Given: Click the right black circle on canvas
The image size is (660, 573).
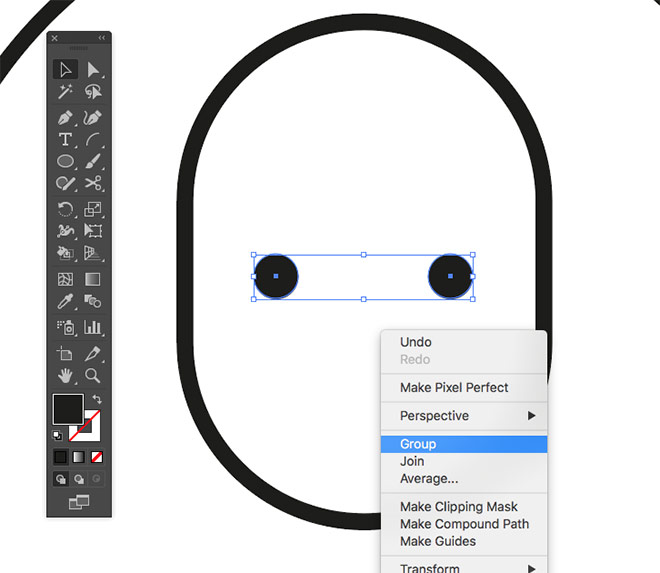Looking at the screenshot, I should tap(450, 276).
